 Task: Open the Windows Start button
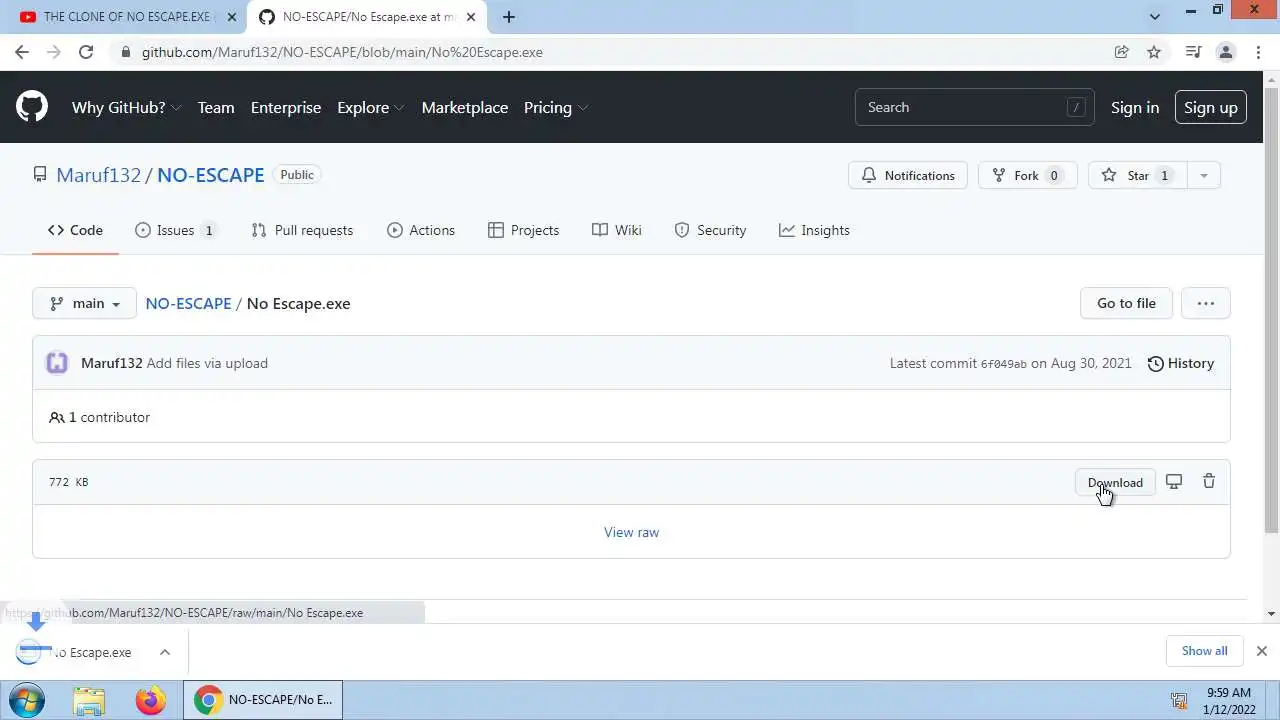(x=27, y=700)
